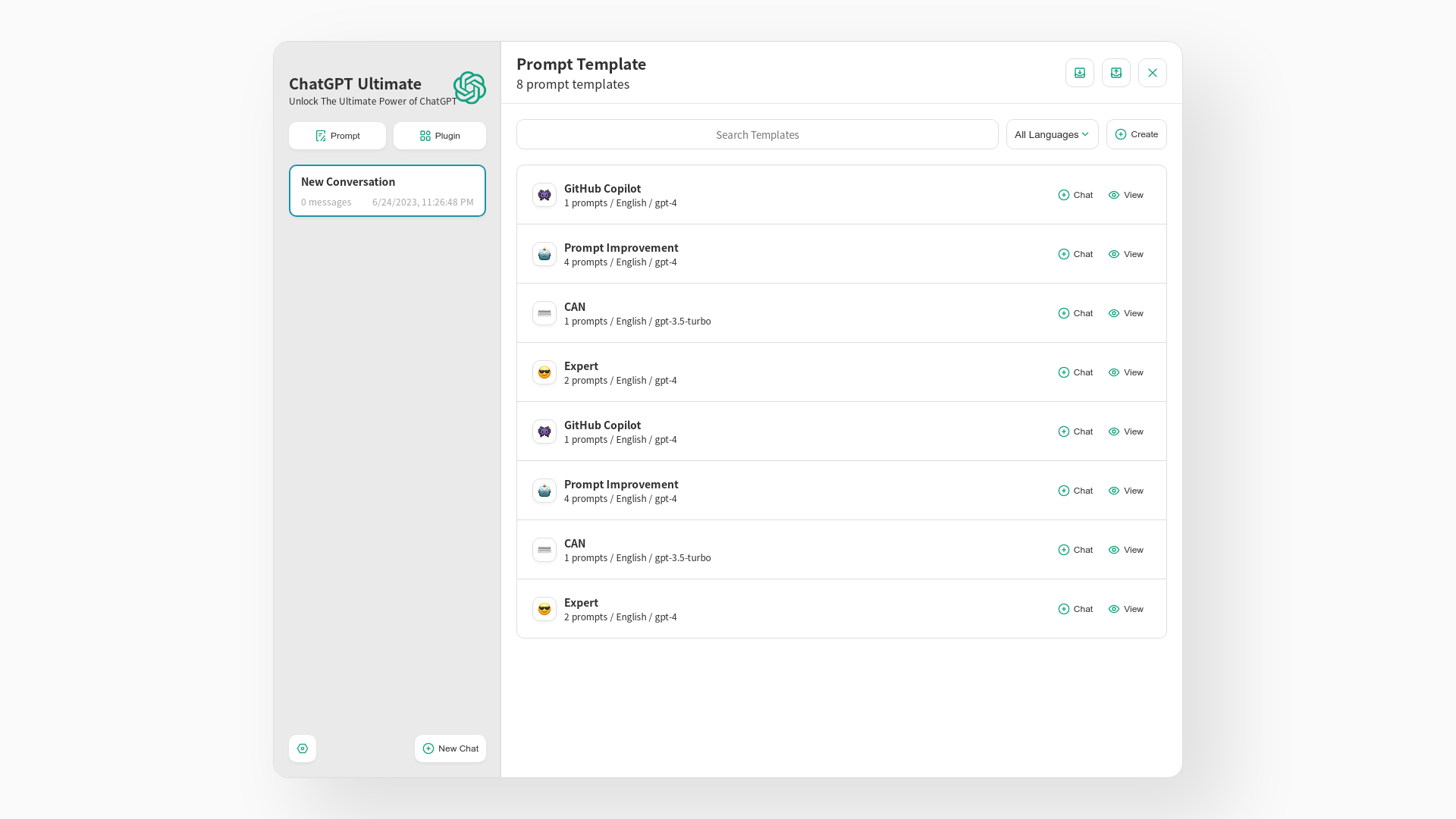Click '4 prompts / English / gpt-4' under first Prompt Improvement
1456x819 pixels.
[x=620, y=262]
